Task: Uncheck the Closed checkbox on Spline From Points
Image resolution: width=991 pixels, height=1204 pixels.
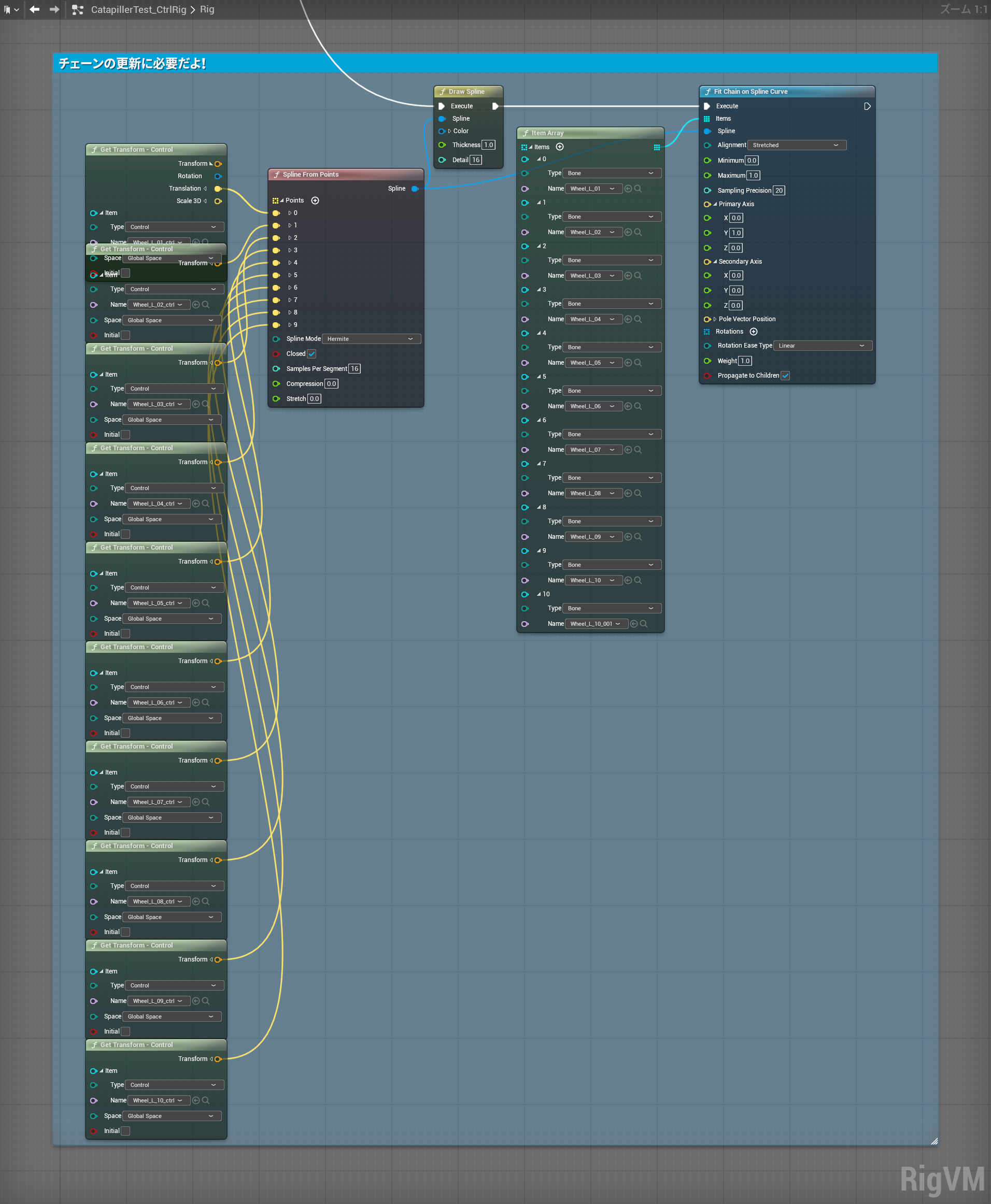Action: pos(312,354)
